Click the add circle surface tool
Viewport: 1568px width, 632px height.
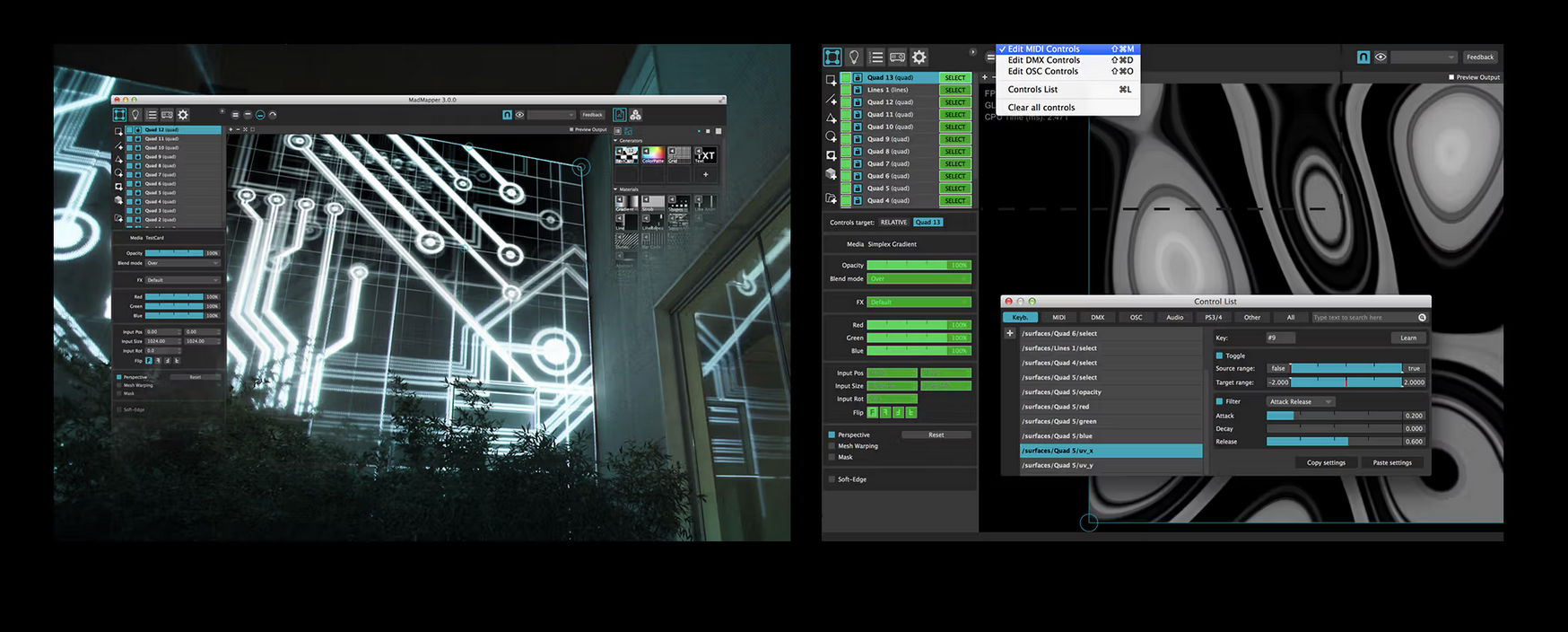(x=832, y=136)
